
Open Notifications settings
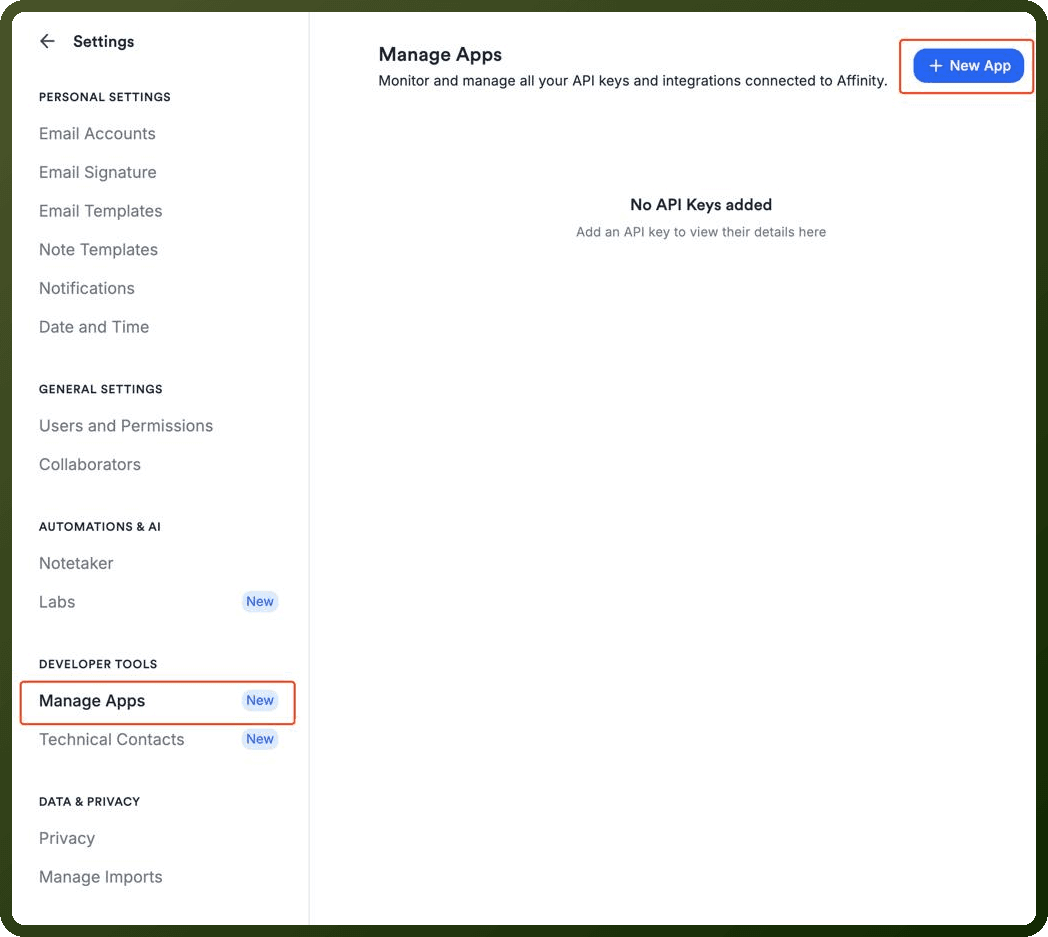(87, 288)
